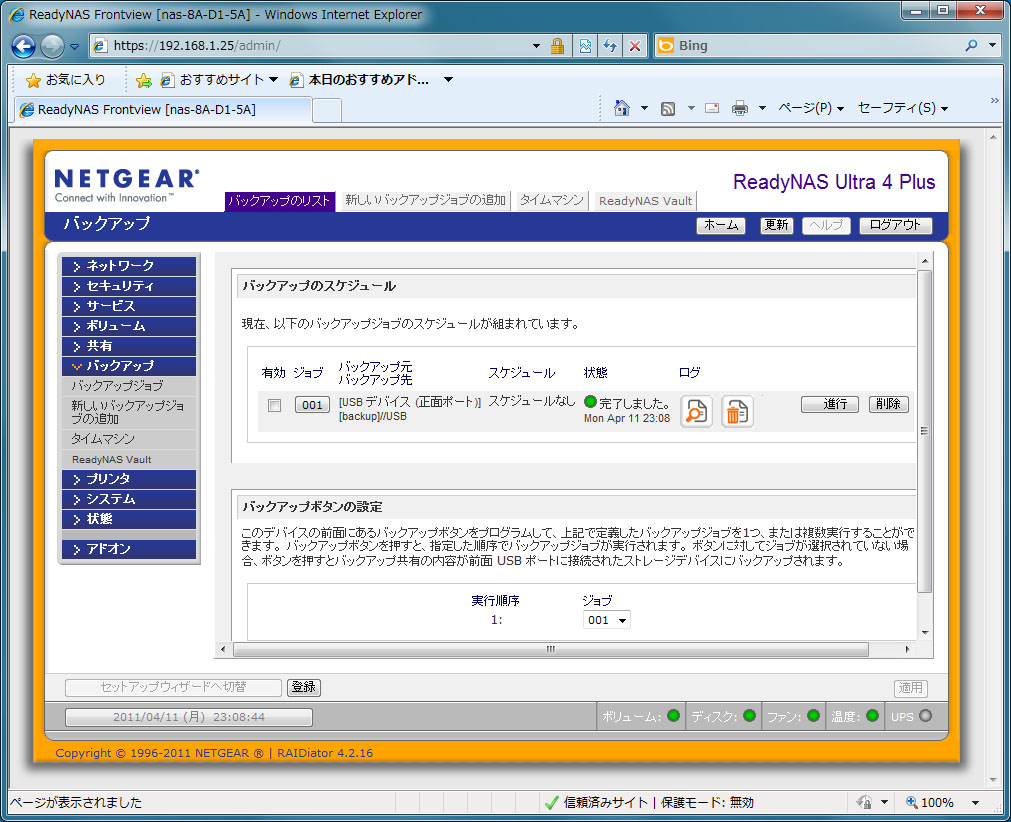Enable the backup job 001 checkbox
Image resolution: width=1011 pixels, height=822 pixels.
(274, 405)
